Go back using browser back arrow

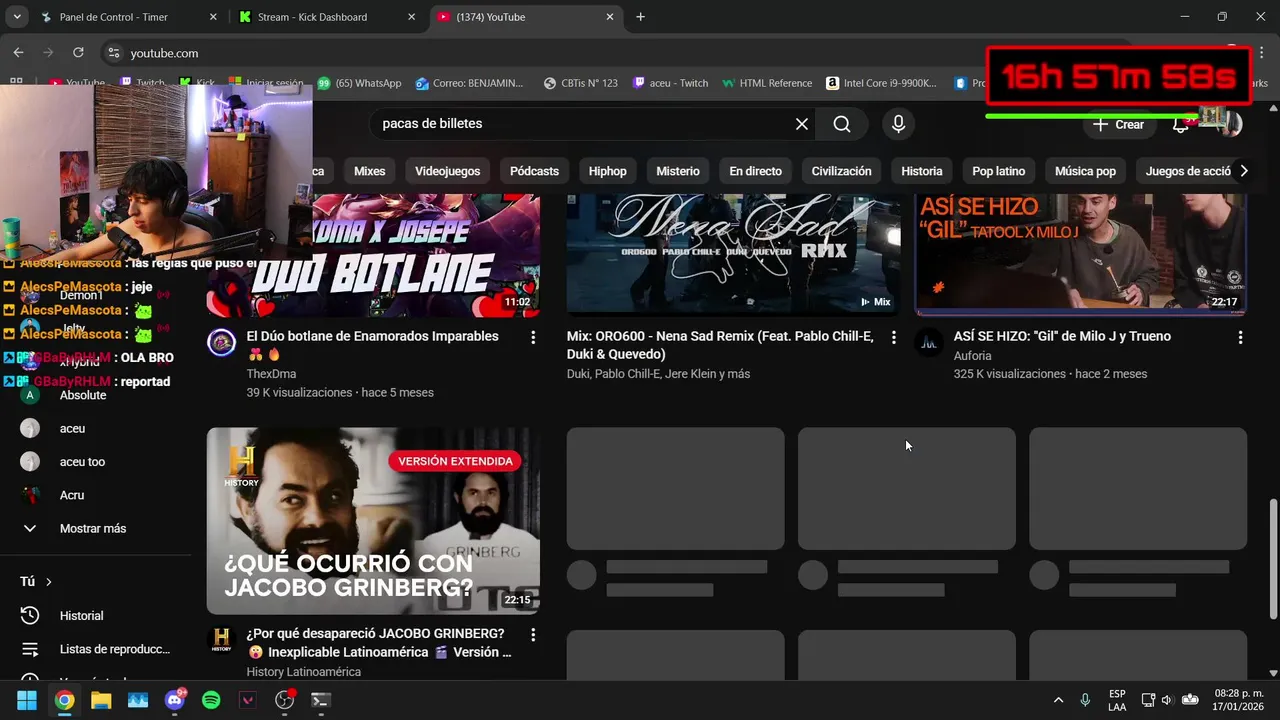(x=18, y=53)
